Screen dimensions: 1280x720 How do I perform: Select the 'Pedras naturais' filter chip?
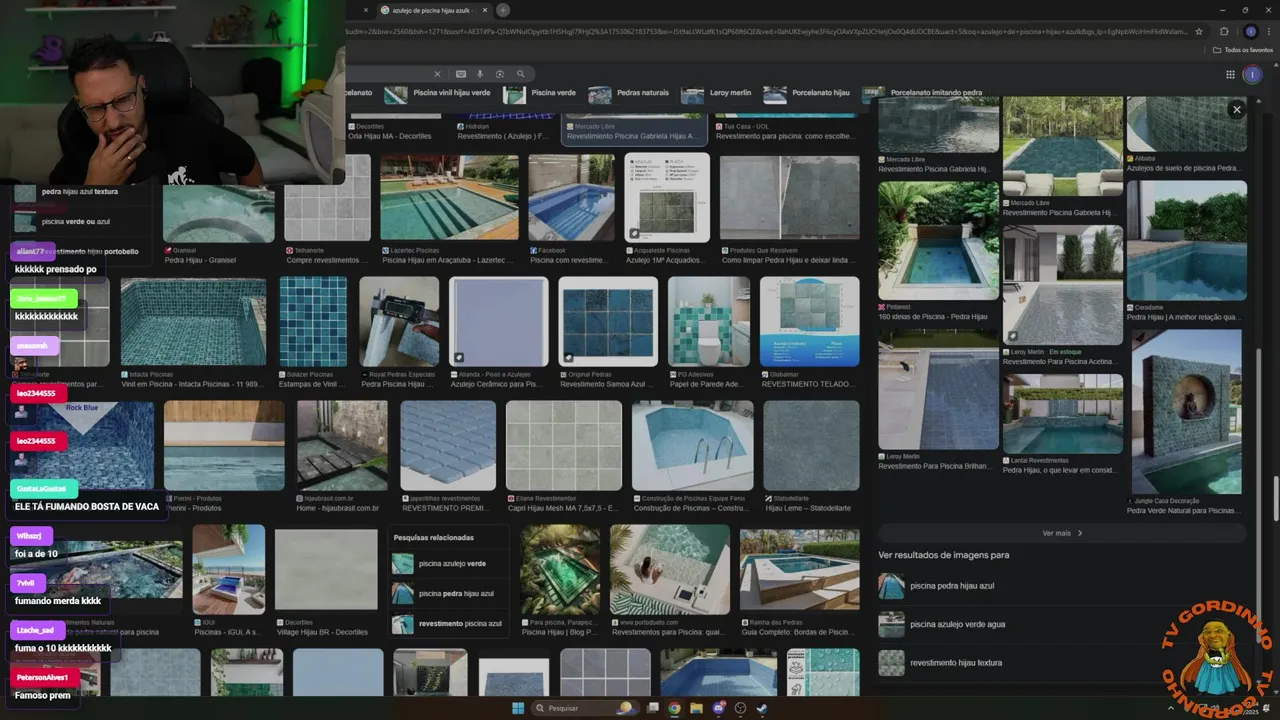630,93
